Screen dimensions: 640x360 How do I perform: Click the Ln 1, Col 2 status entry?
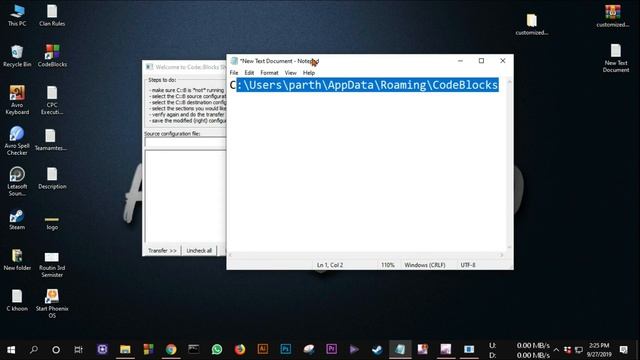(x=330, y=265)
